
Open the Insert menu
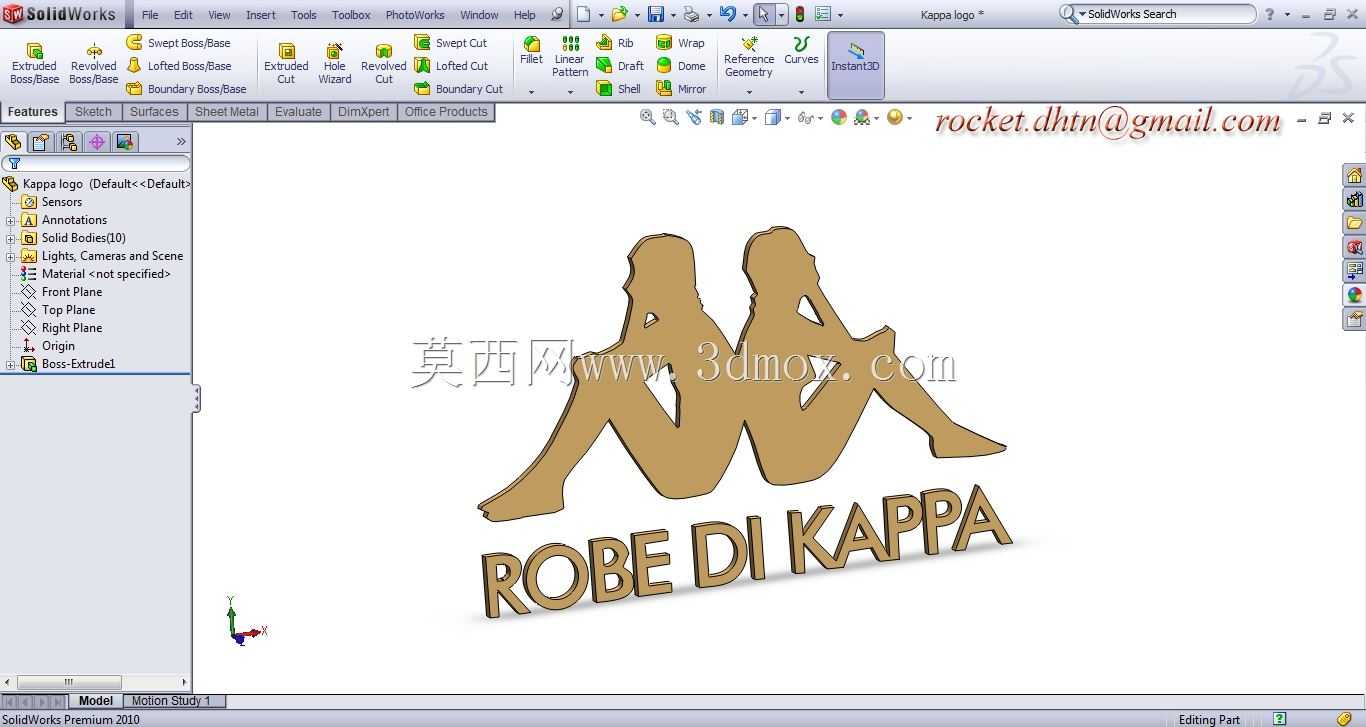point(261,15)
